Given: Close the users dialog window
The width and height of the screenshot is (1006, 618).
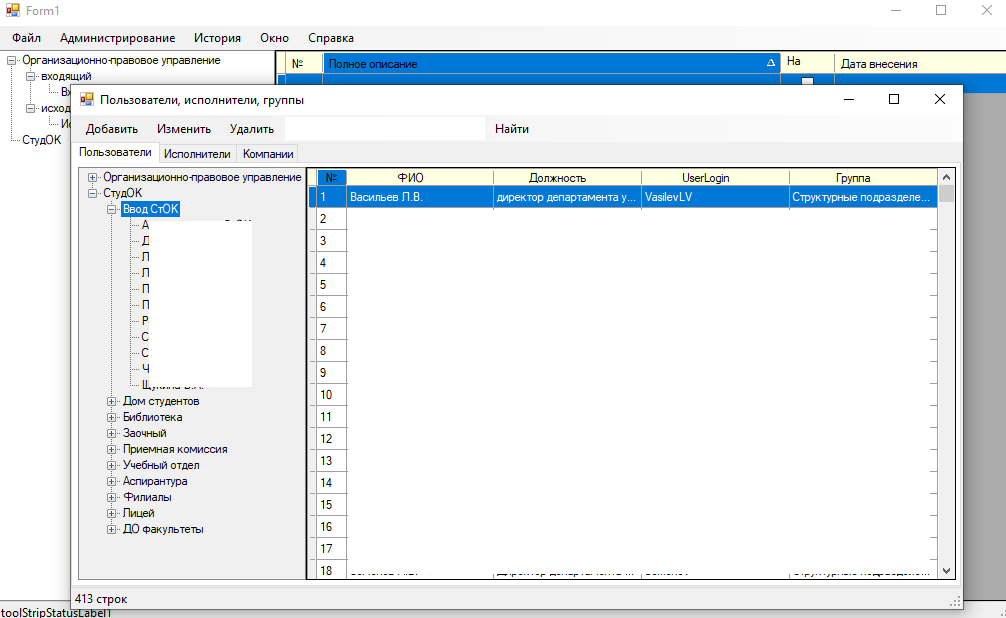Looking at the screenshot, I should click(x=939, y=99).
